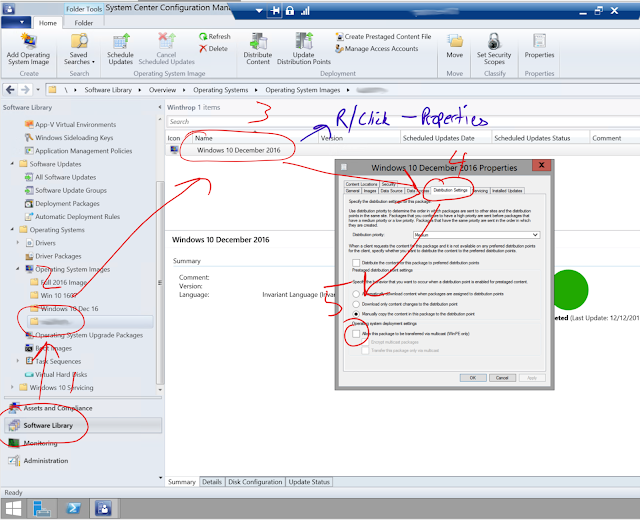Switch to the Folder ribbon tab
Screen dimensions: 640x520
(84, 23)
